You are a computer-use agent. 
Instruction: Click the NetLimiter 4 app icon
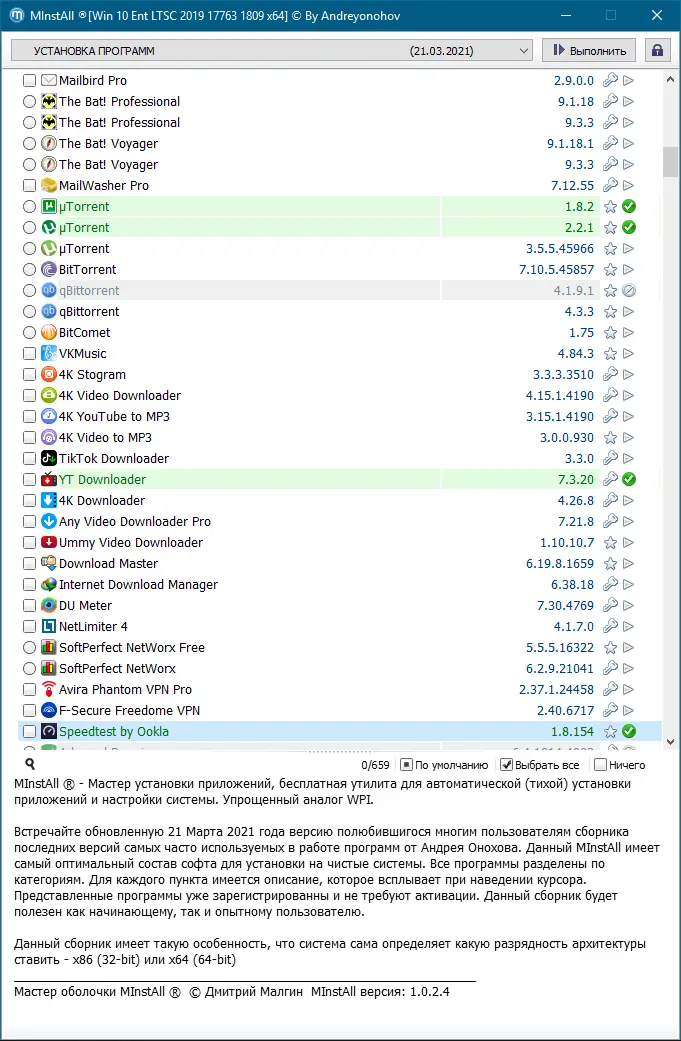[48, 627]
